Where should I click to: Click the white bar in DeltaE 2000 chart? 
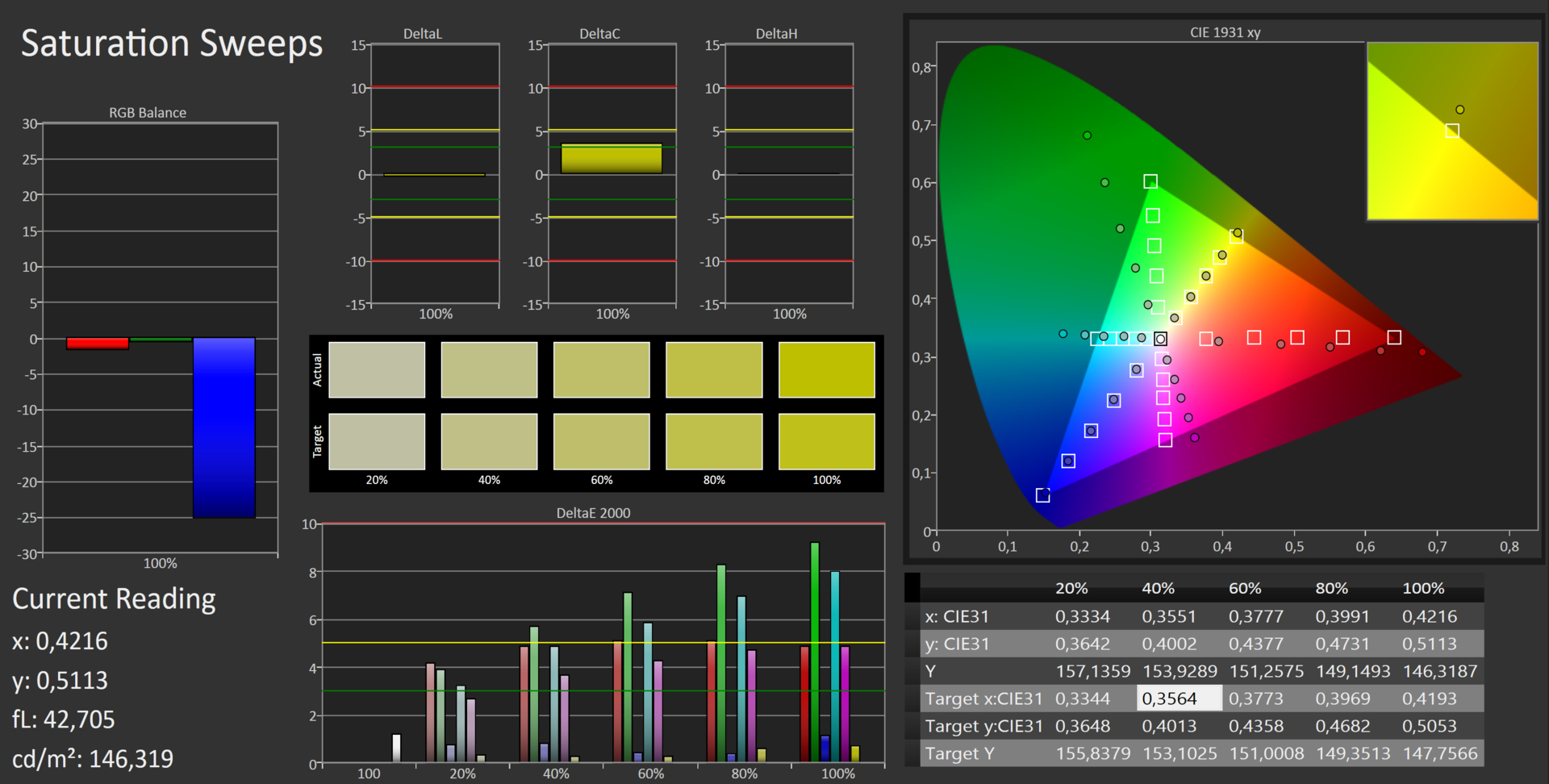pos(396,748)
